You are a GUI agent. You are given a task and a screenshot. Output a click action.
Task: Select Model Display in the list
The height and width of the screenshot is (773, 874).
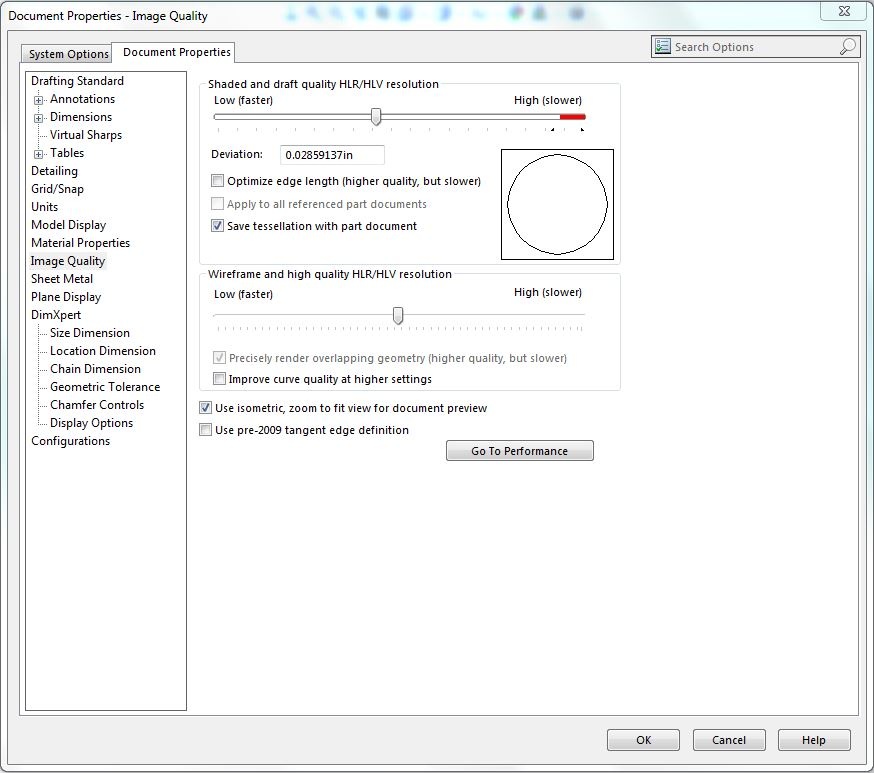click(x=69, y=225)
